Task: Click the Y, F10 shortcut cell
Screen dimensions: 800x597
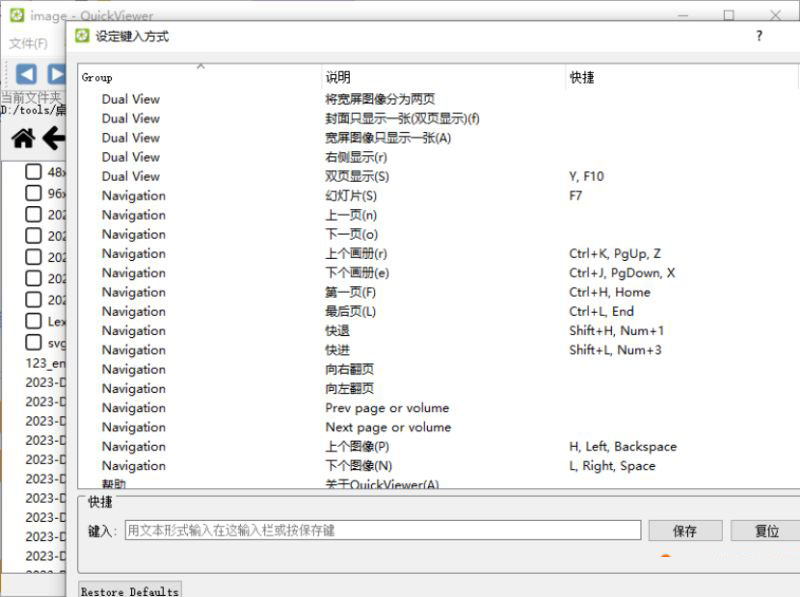Action: (x=586, y=177)
